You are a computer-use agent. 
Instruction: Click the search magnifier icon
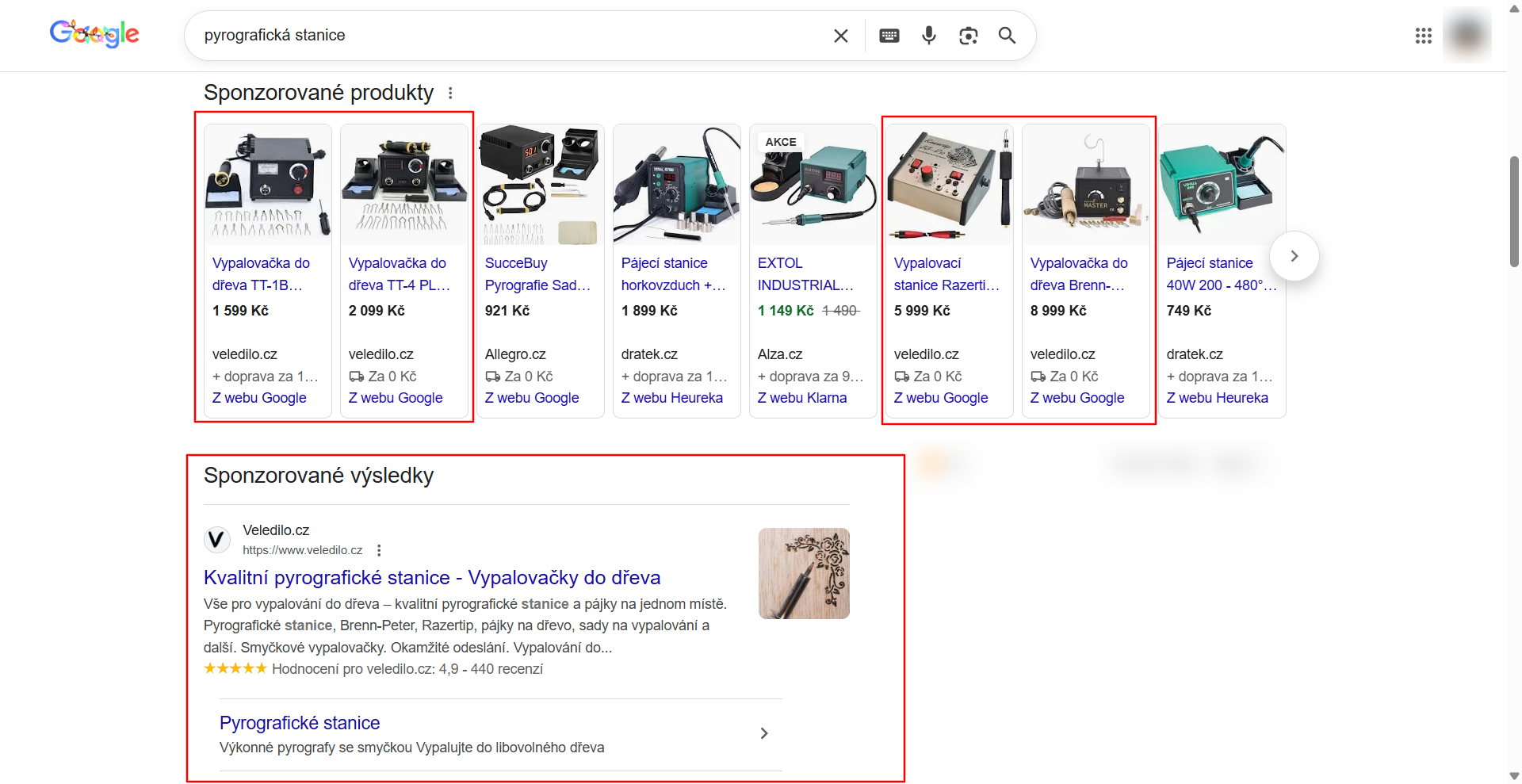tap(1006, 36)
